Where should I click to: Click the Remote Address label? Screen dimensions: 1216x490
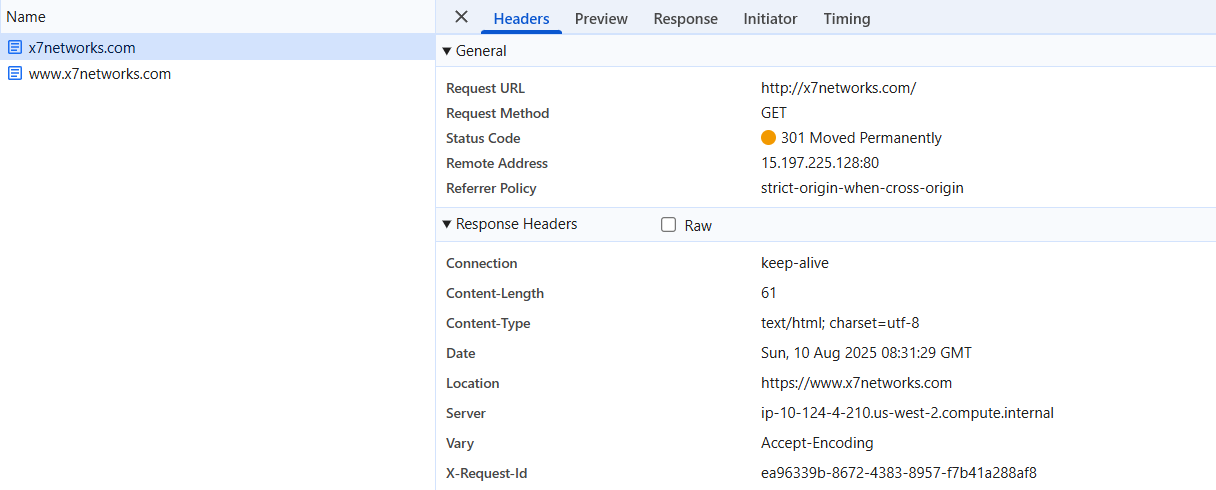tap(497, 163)
